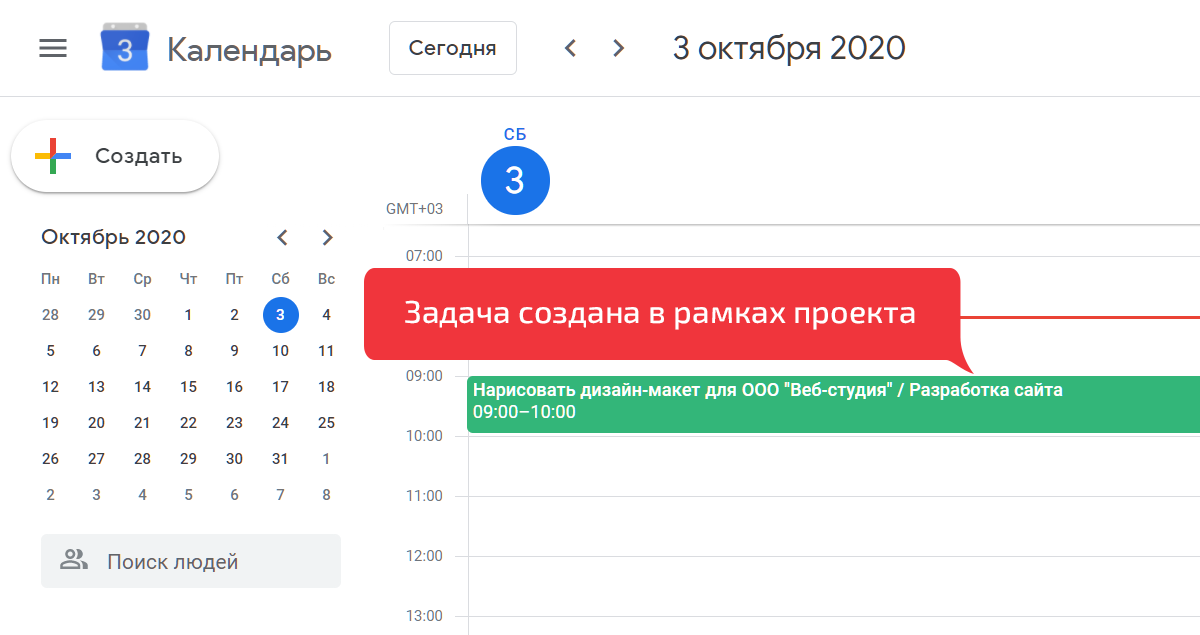
Task: Select October 12 in the mini calendar
Action: click(x=50, y=387)
